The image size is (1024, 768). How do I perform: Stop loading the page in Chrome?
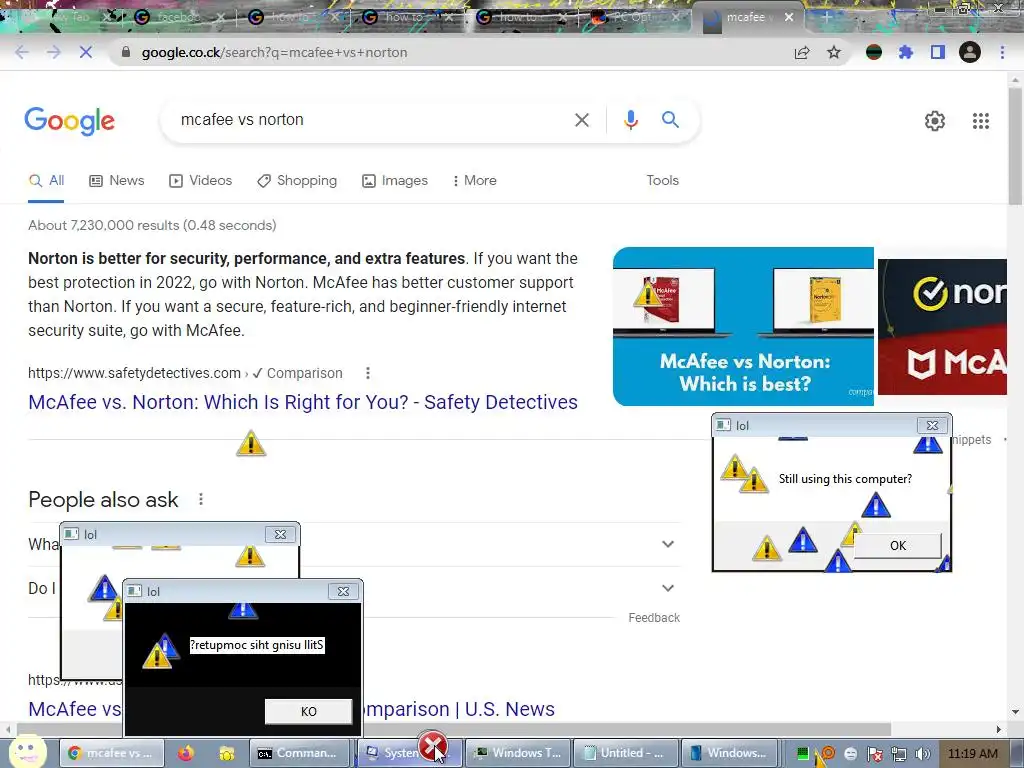(x=86, y=52)
